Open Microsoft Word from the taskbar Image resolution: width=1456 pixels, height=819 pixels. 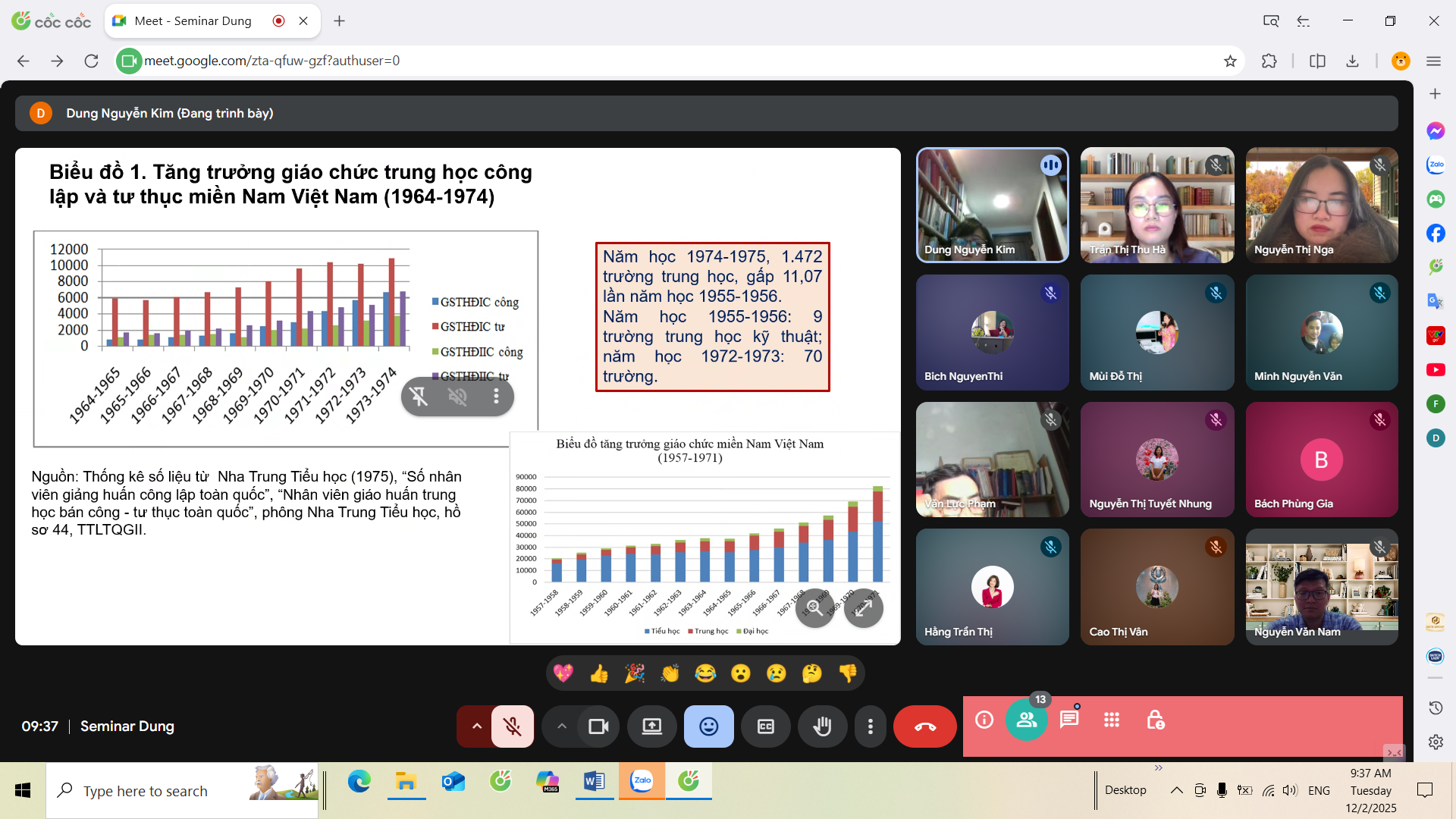[594, 781]
